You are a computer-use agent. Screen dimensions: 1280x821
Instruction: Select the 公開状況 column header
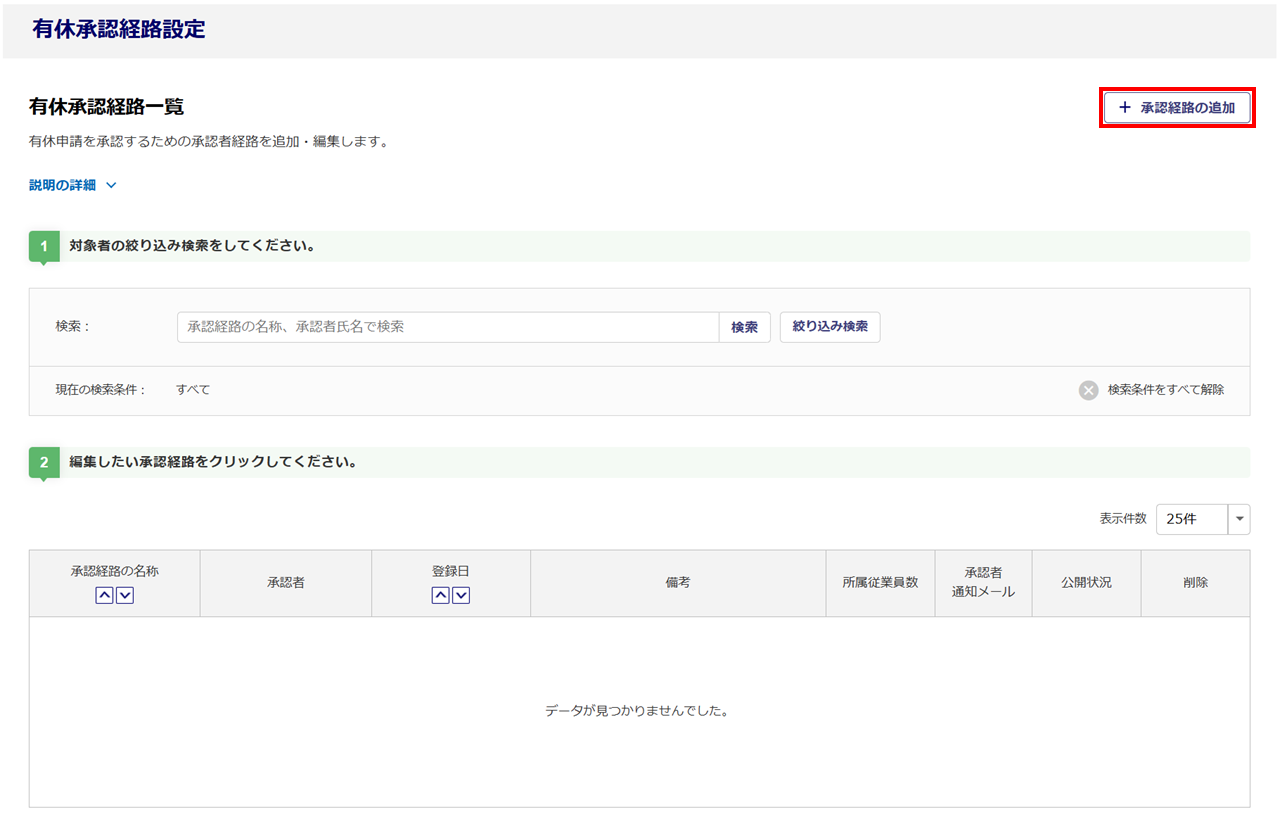[1086, 582]
